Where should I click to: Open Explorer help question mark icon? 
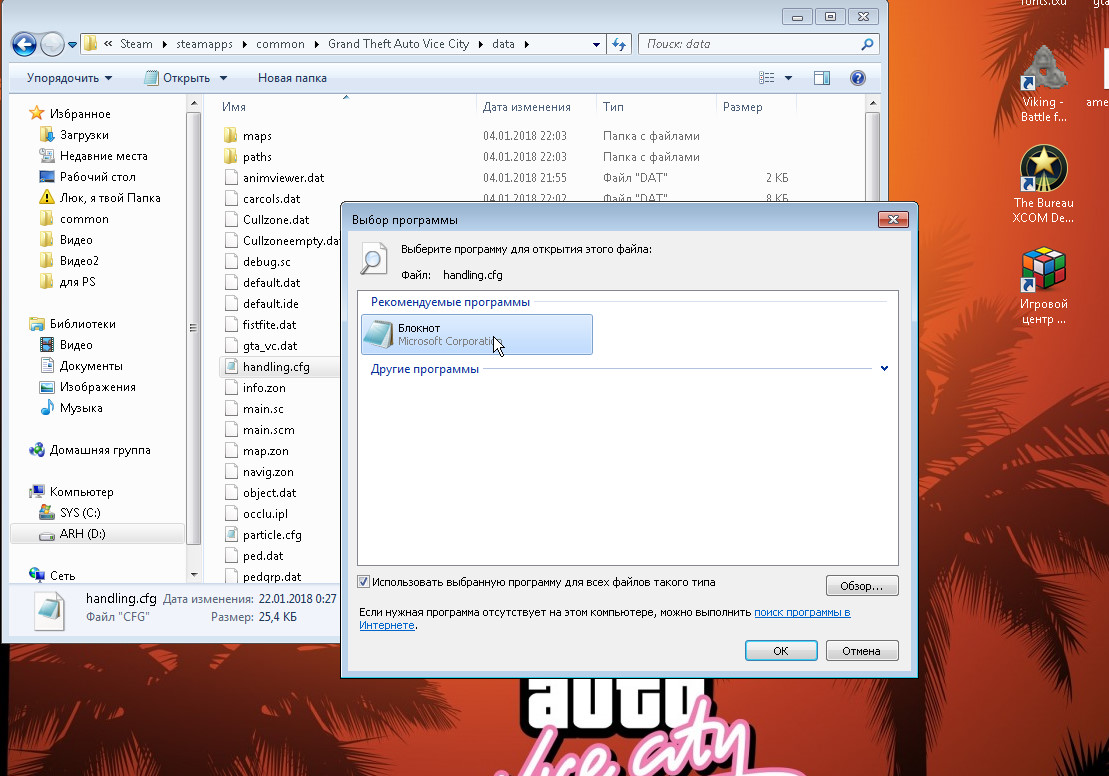(857, 78)
